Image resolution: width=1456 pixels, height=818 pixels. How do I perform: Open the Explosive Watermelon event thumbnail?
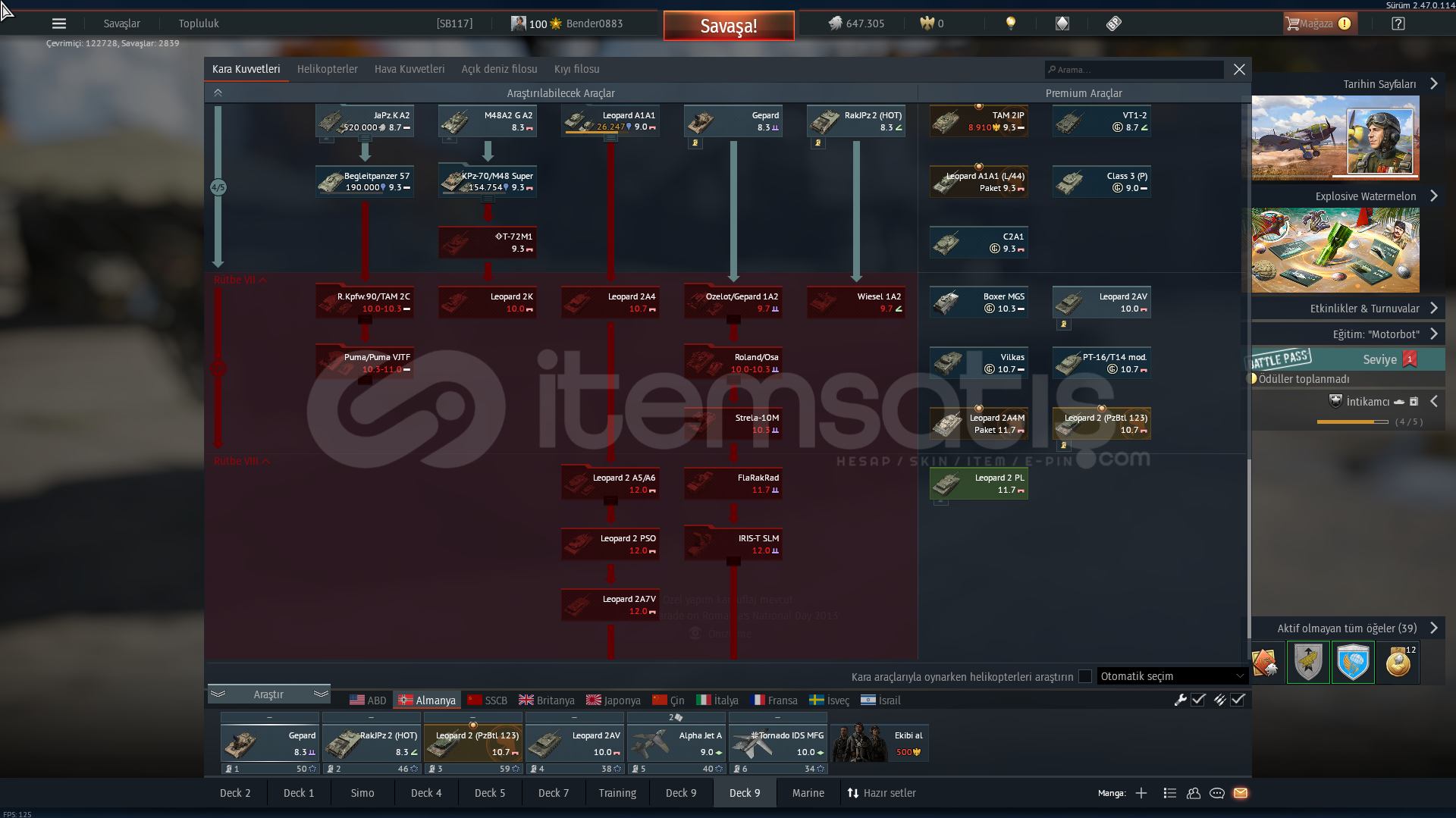[1335, 250]
